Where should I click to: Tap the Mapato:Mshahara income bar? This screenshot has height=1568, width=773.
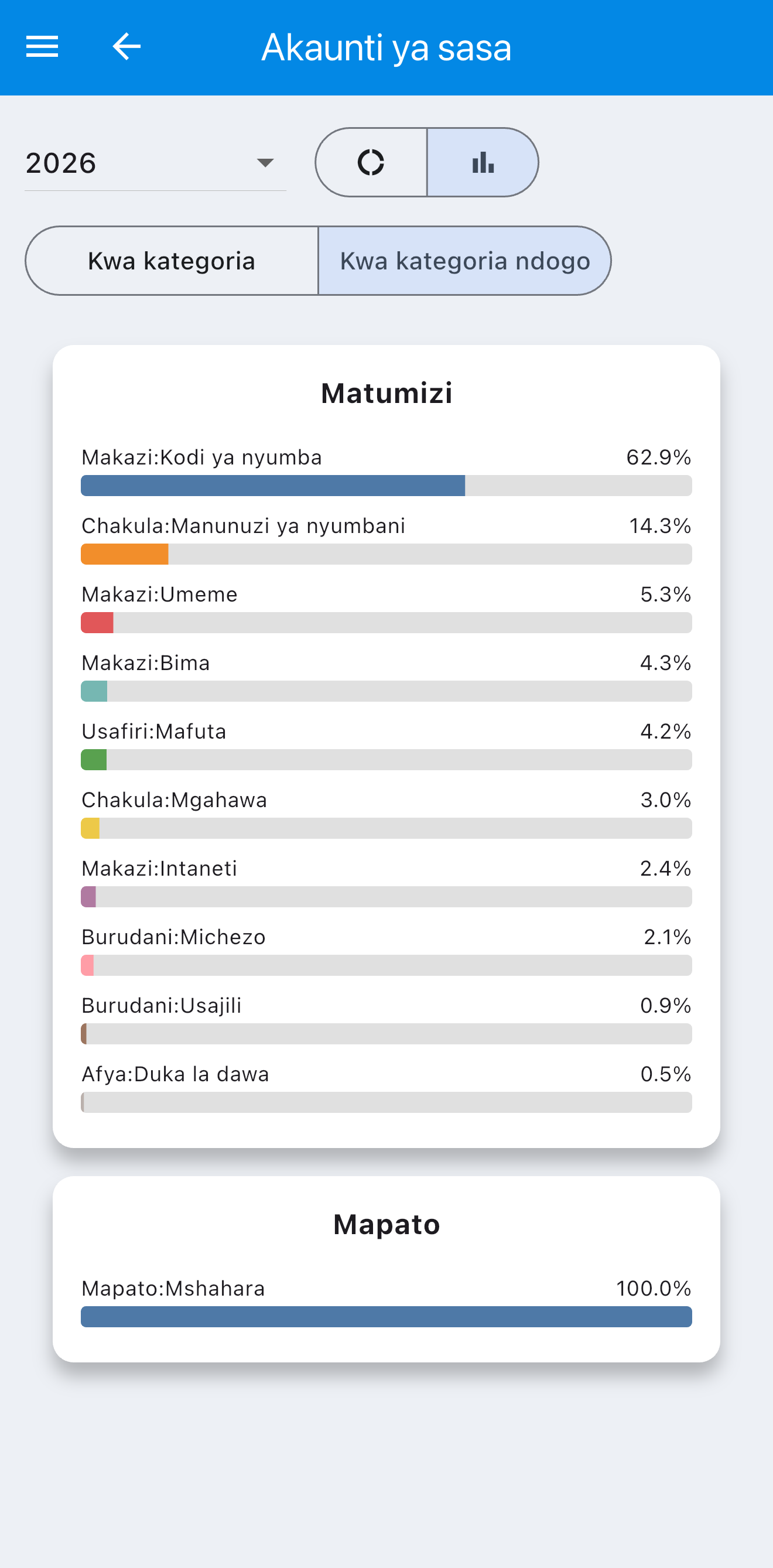click(x=386, y=1317)
